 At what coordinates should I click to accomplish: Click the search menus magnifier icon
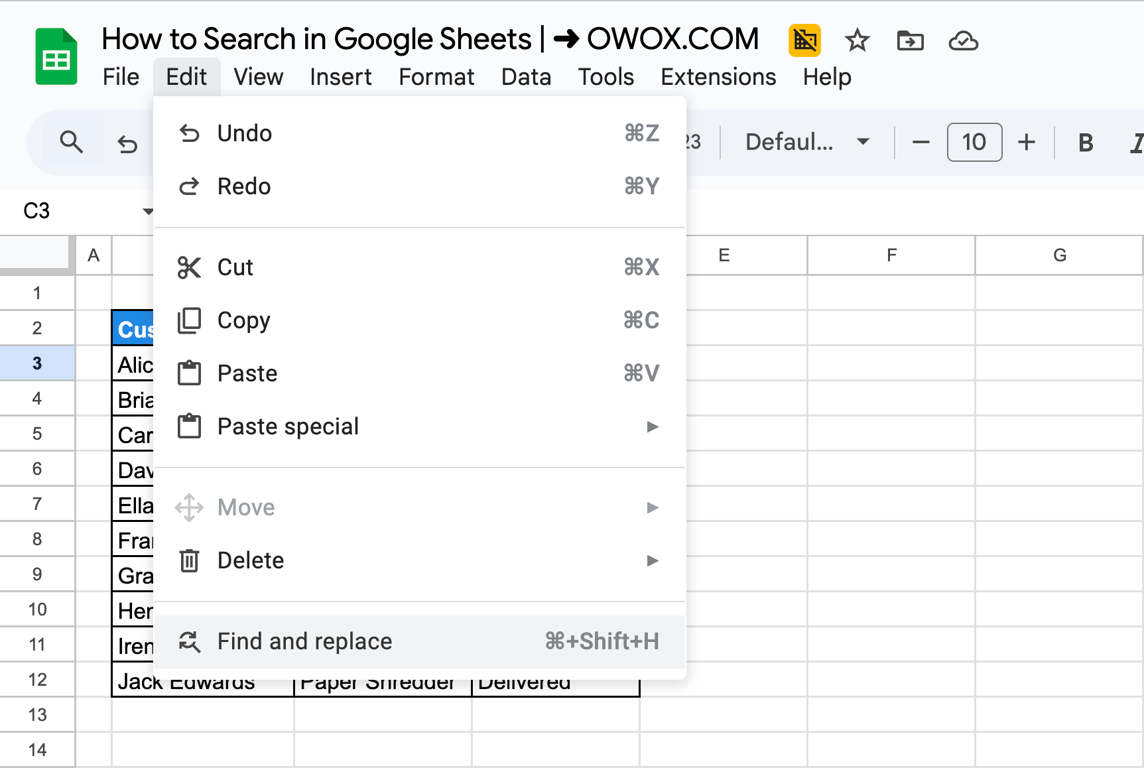71,142
